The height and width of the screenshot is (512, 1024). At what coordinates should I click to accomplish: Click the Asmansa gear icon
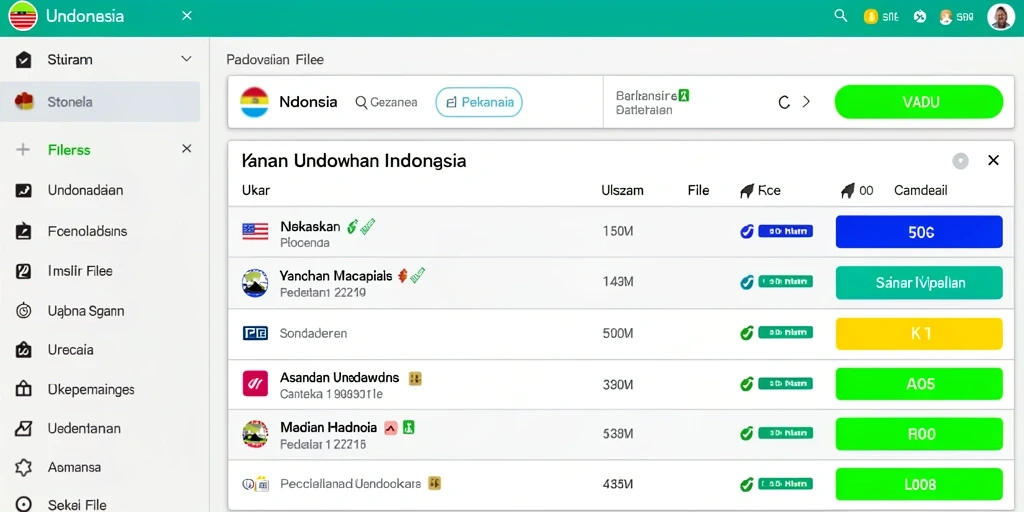coord(24,468)
